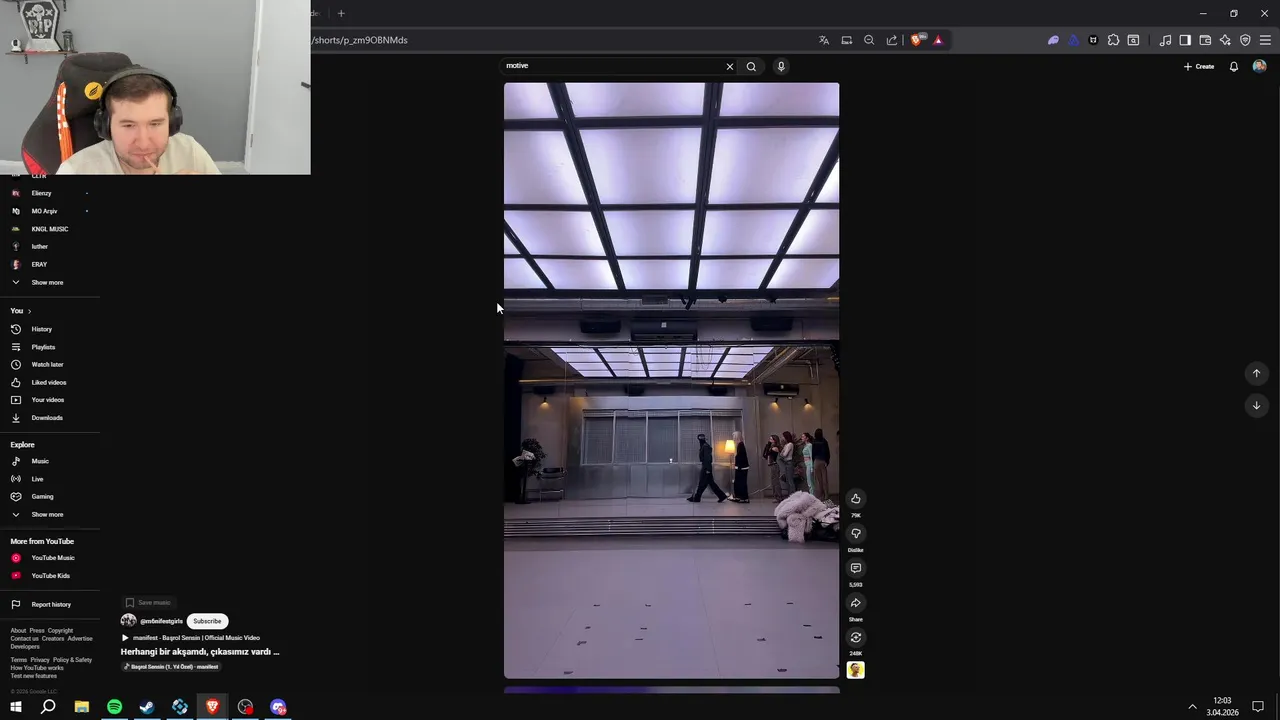This screenshot has height=720, width=1280.
Task: Clear the search box text
Action: (x=729, y=66)
